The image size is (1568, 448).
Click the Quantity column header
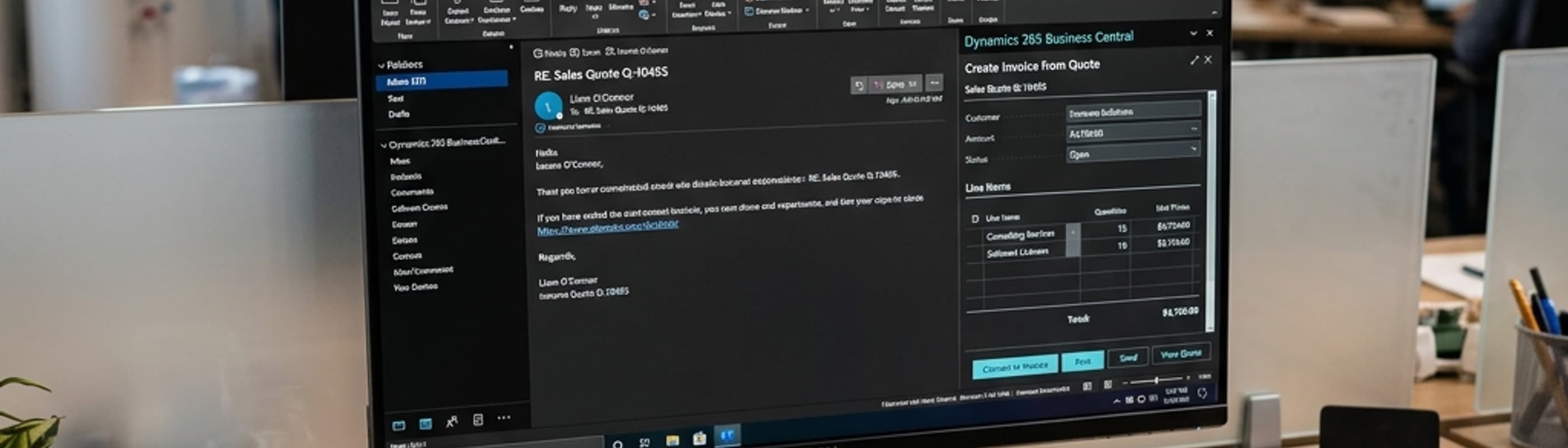click(x=1110, y=211)
